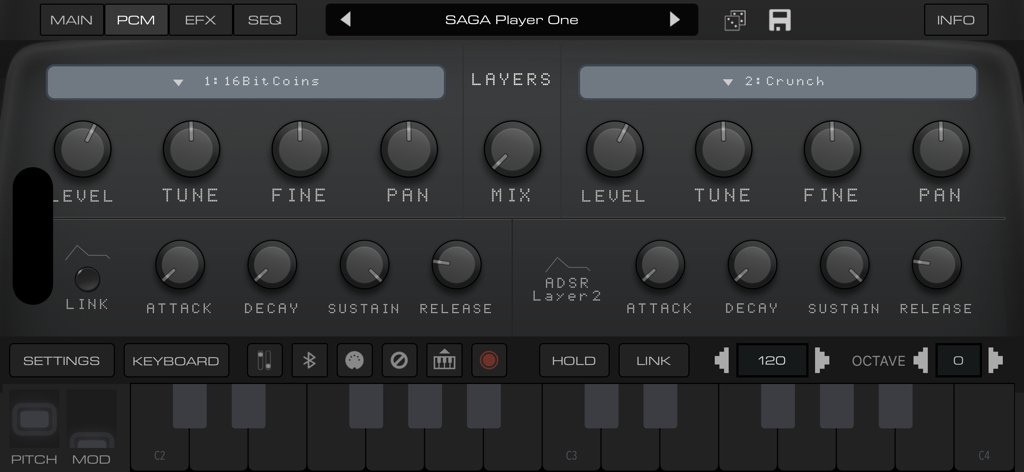Click the panic/stop circle-slash icon
The width and height of the screenshot is (1024, 472).
pos(399,360)
